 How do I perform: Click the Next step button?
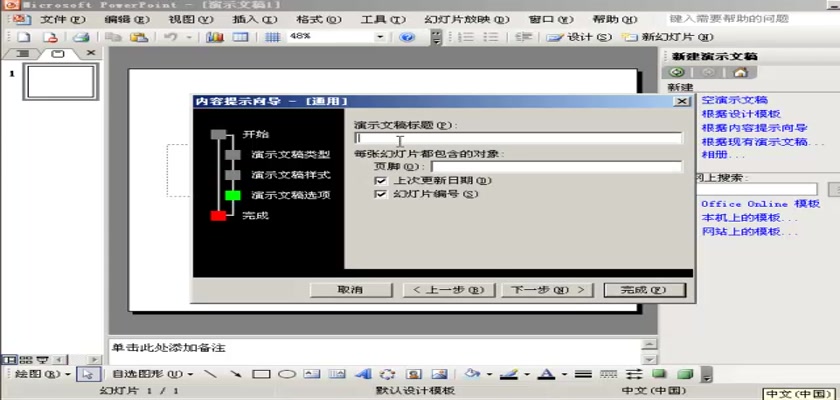coord(547,290)
